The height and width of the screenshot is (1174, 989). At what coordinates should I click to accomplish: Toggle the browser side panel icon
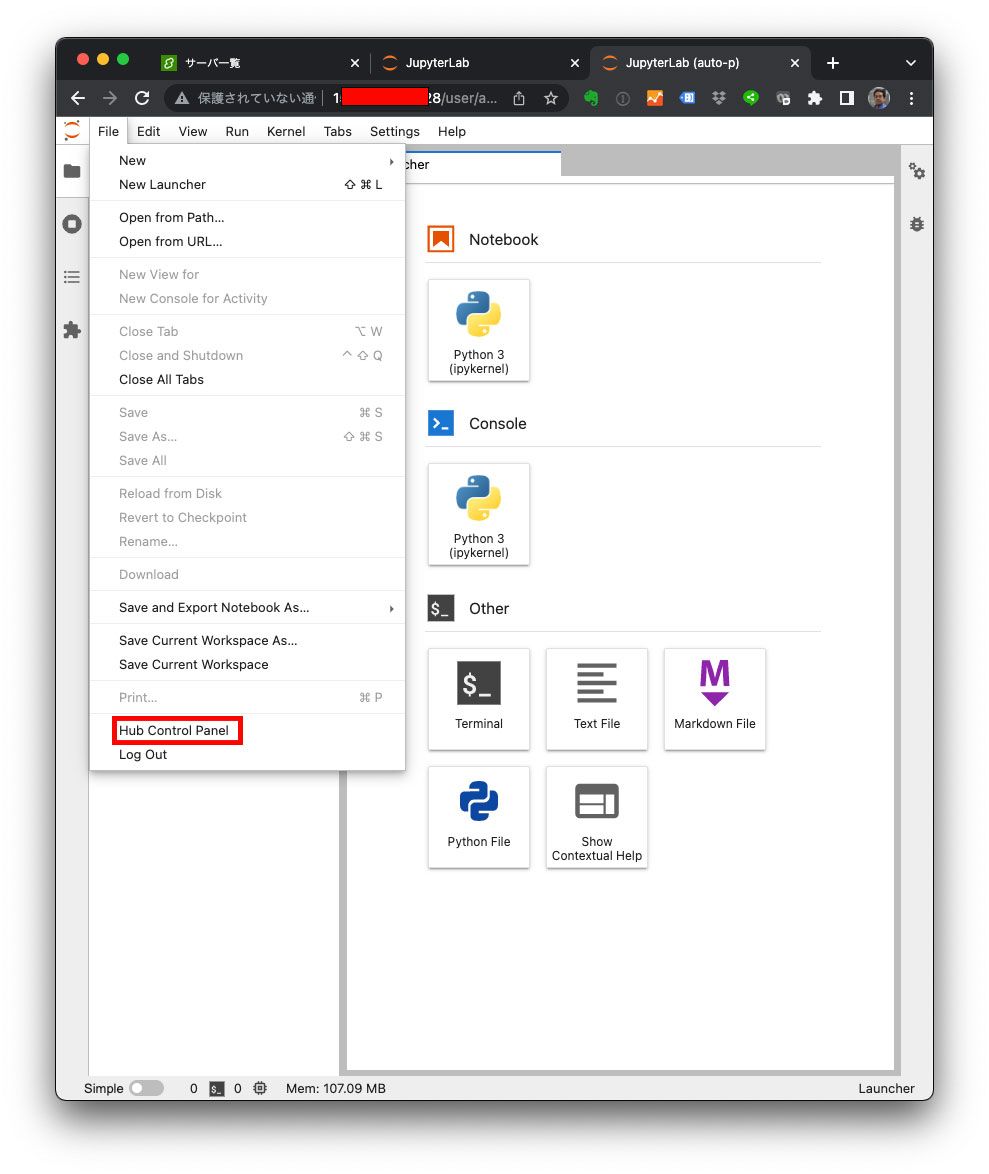847,98
